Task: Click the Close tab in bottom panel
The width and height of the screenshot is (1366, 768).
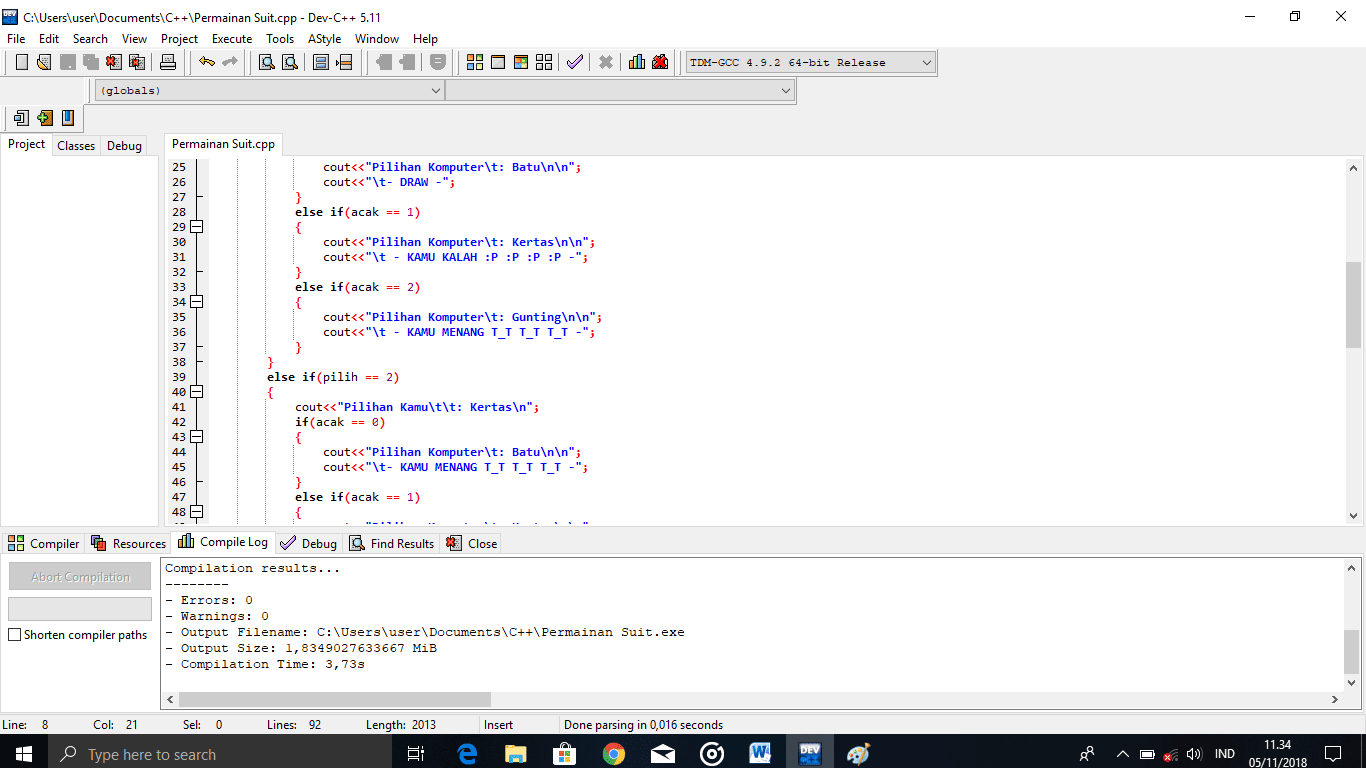Action: pyautogui.click(x=472, y=544)
